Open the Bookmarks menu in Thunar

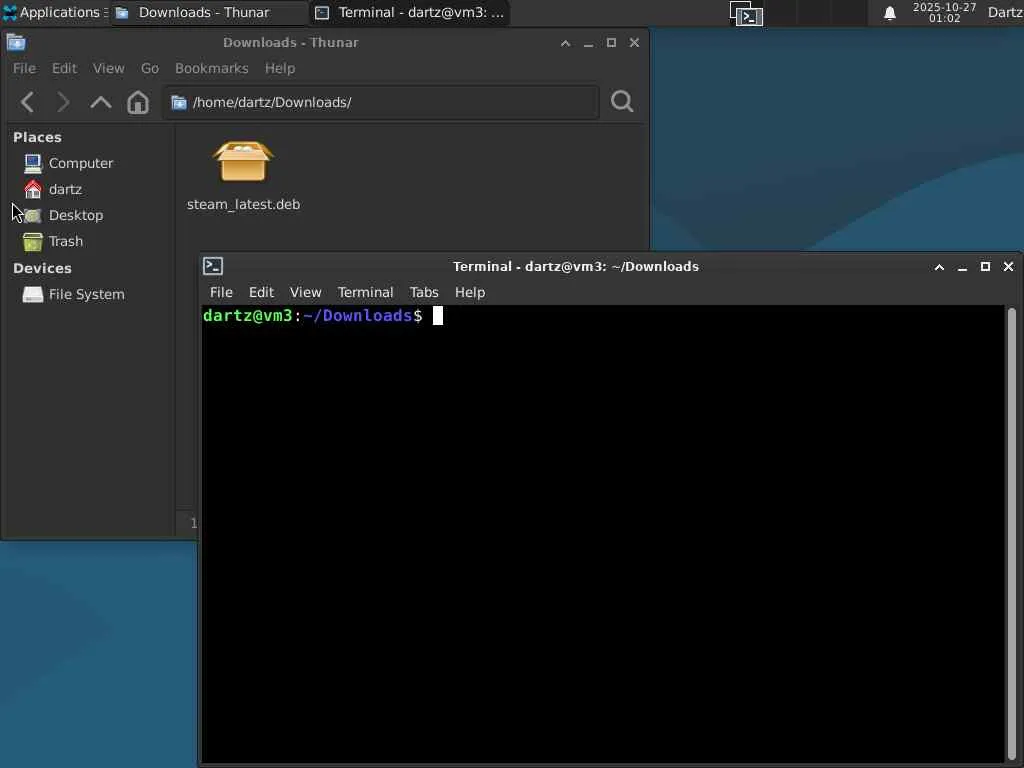(212, 68)
